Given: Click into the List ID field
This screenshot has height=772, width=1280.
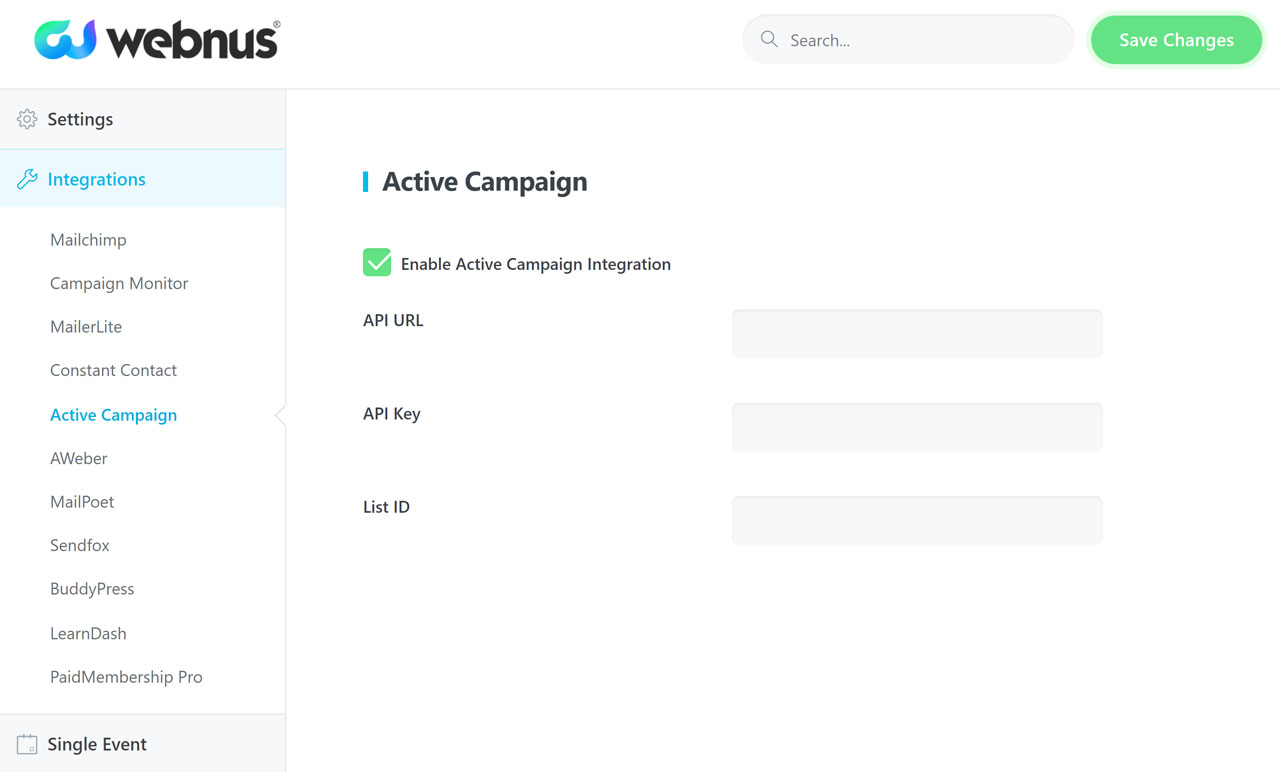Looking at the screenshot, I should point(917,520).
